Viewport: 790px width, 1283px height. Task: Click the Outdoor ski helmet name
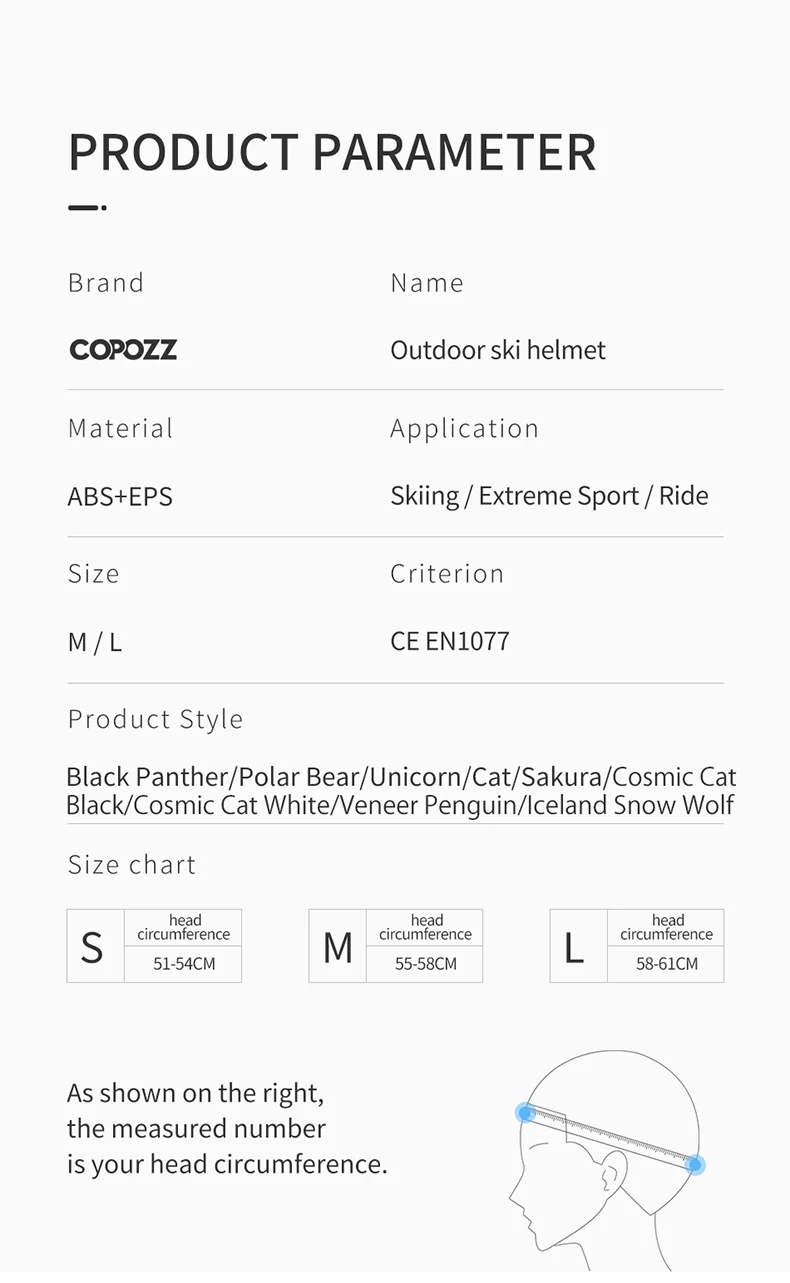coord(498,350)
